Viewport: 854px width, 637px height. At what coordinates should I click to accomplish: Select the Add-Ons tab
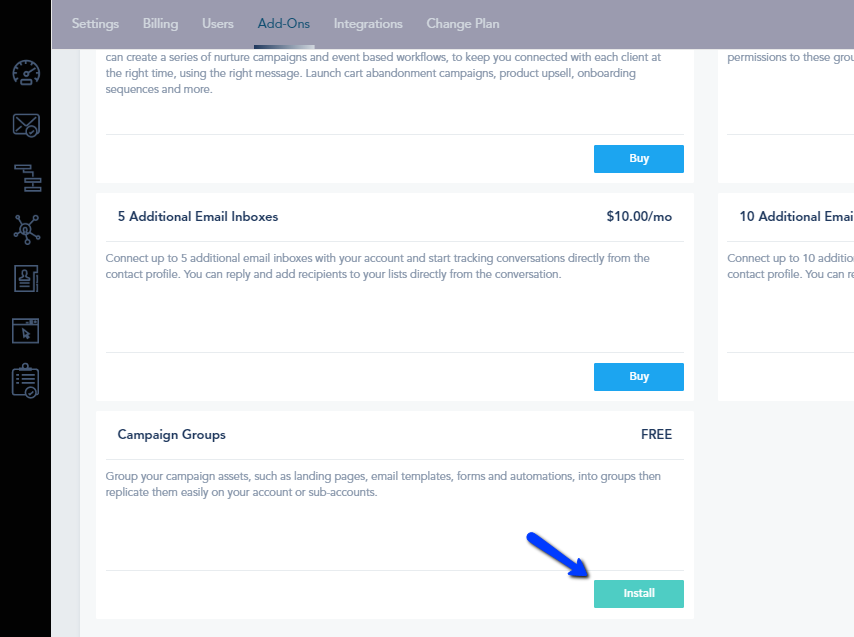coord(284,24)
